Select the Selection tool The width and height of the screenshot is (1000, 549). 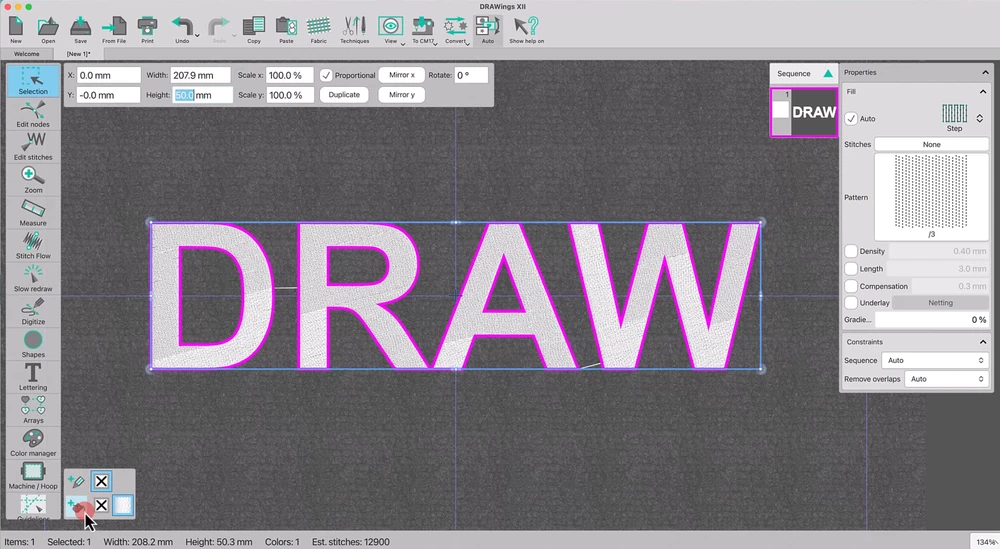click(33, 81)
